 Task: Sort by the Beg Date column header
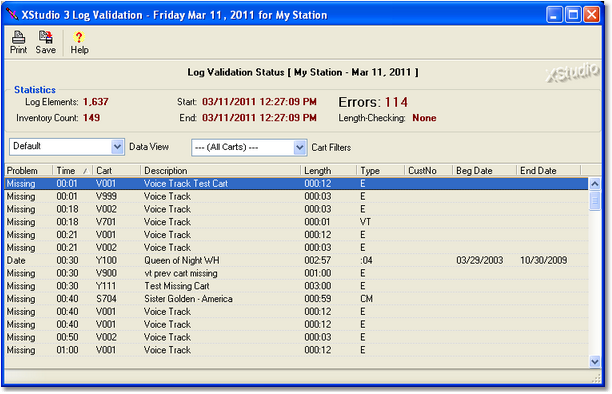pyautogui.click(x=484, y=171)
